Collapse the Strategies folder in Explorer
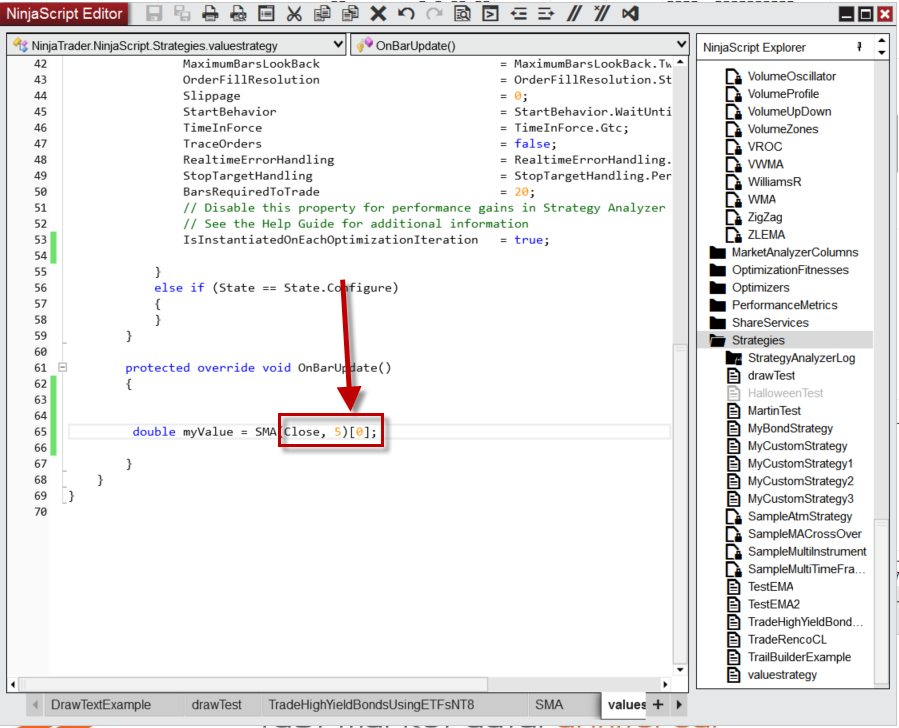The width and height of the screenshot is (899, 728). tap(717, 341)
